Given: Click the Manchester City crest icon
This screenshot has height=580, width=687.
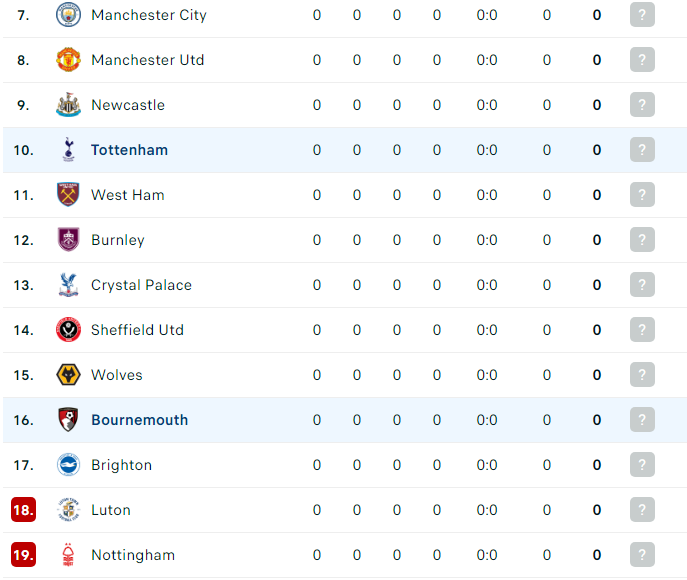Looking at the screenshot, I should pyautogui.click(x=68, y=14).
